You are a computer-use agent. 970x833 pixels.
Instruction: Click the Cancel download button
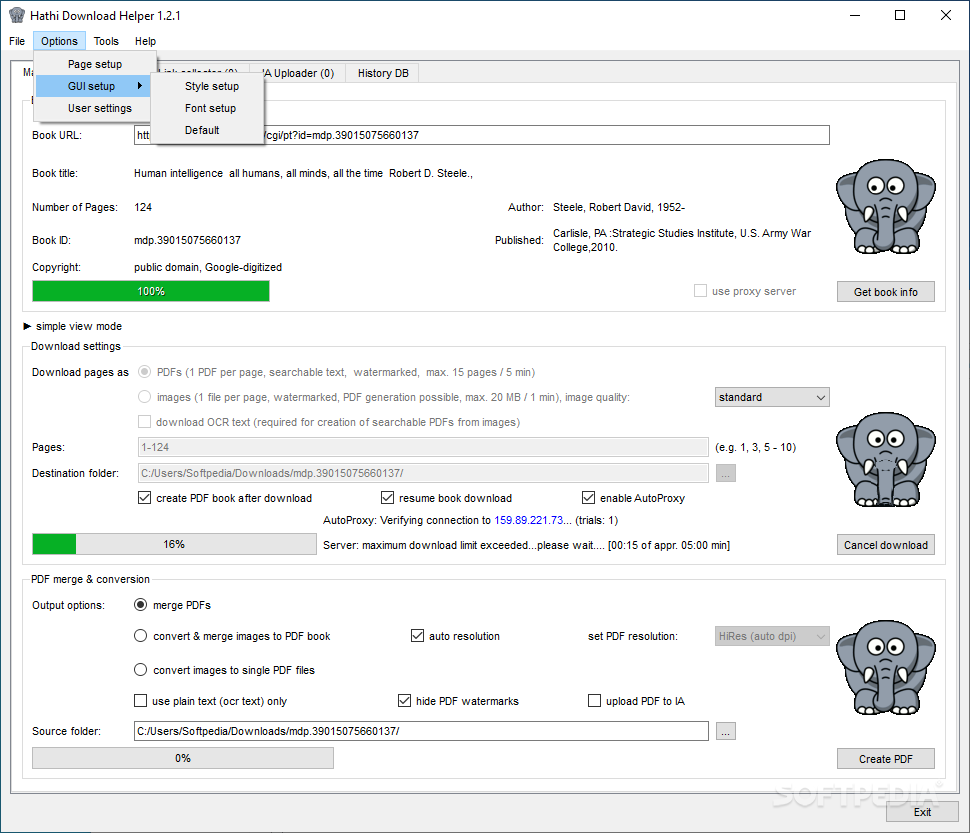tap(885, 545)
